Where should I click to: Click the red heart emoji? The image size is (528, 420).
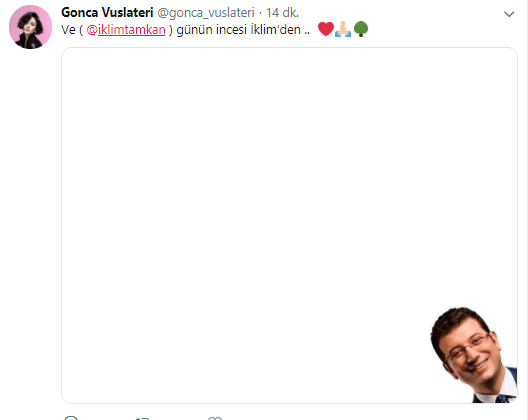coord(326,29)
